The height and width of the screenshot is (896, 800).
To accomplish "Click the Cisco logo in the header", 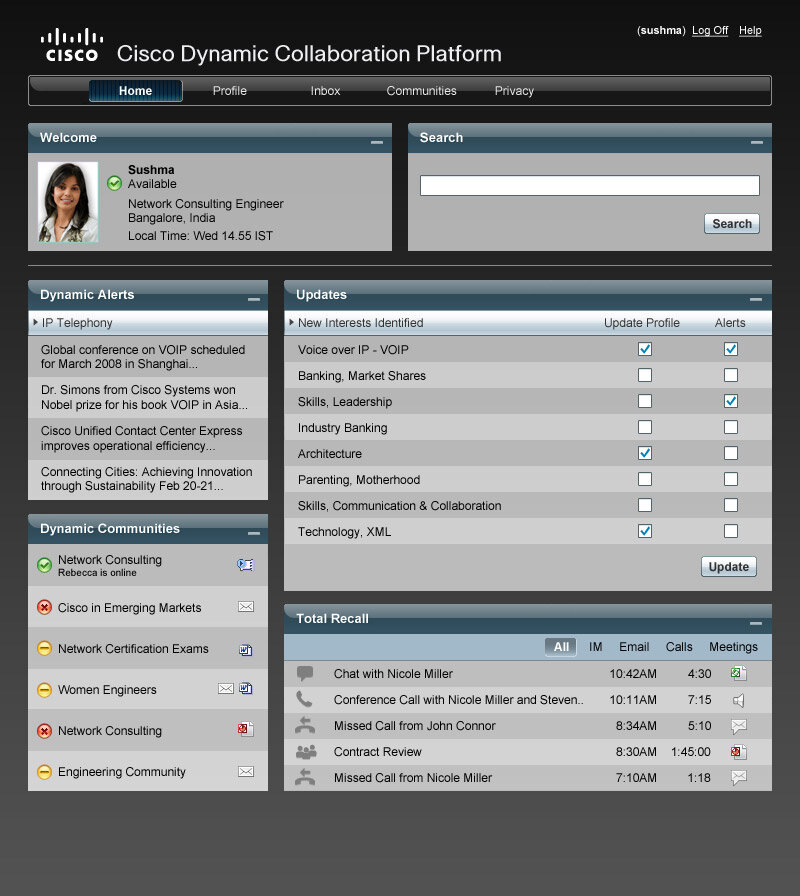I will pos(72,45).
